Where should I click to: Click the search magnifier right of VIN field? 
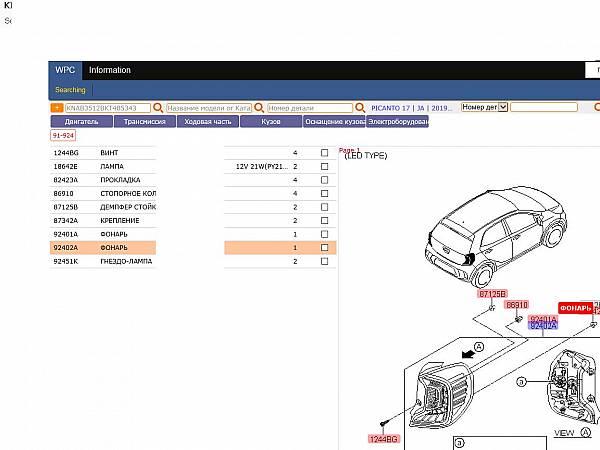click(x=158, y=107)
